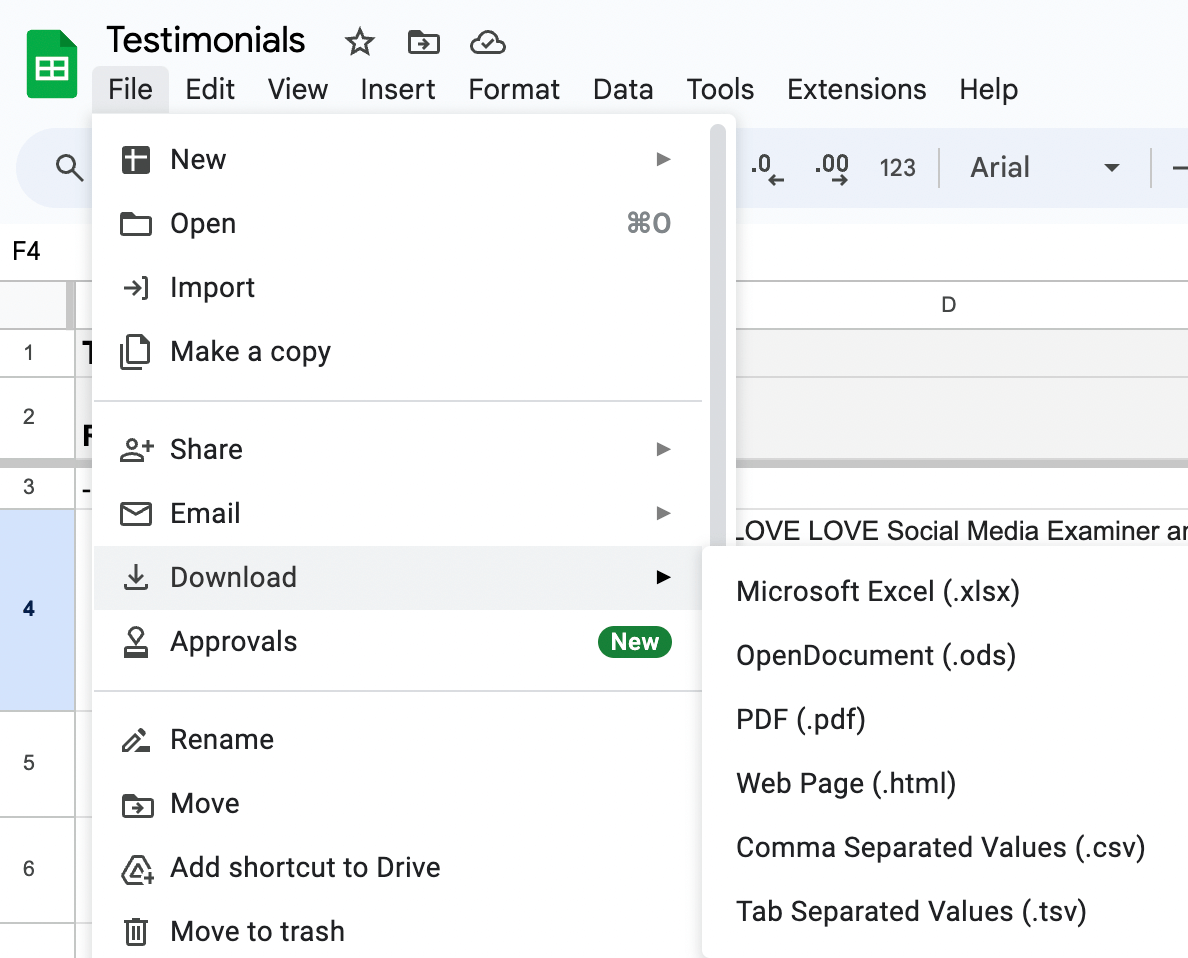Decrease decimal places in toolbar

point(768,168)
